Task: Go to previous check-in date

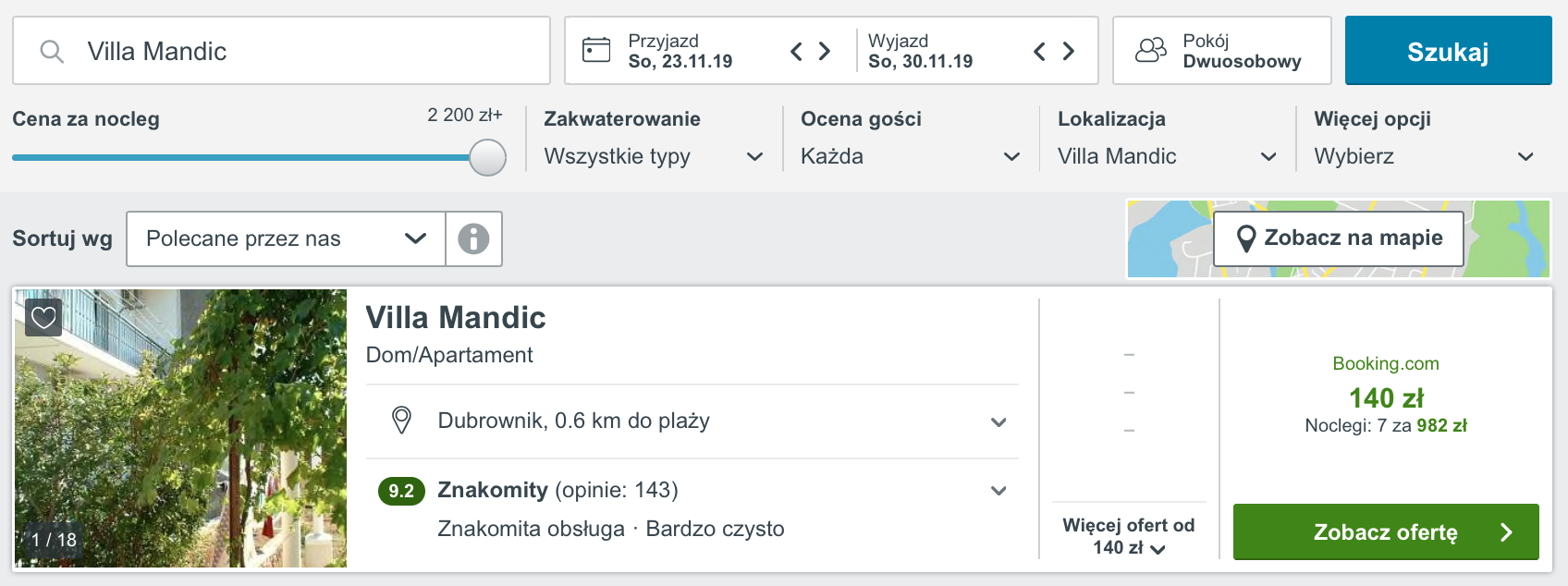Action: [x=796, y=52]
